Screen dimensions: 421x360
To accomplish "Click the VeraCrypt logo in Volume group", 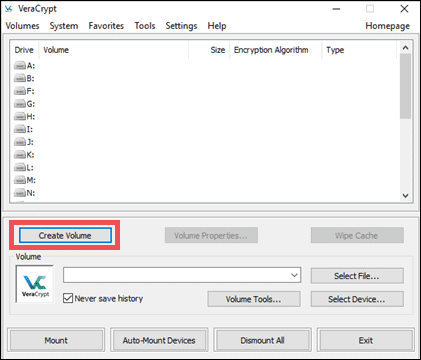I will [x=35, y=284].
